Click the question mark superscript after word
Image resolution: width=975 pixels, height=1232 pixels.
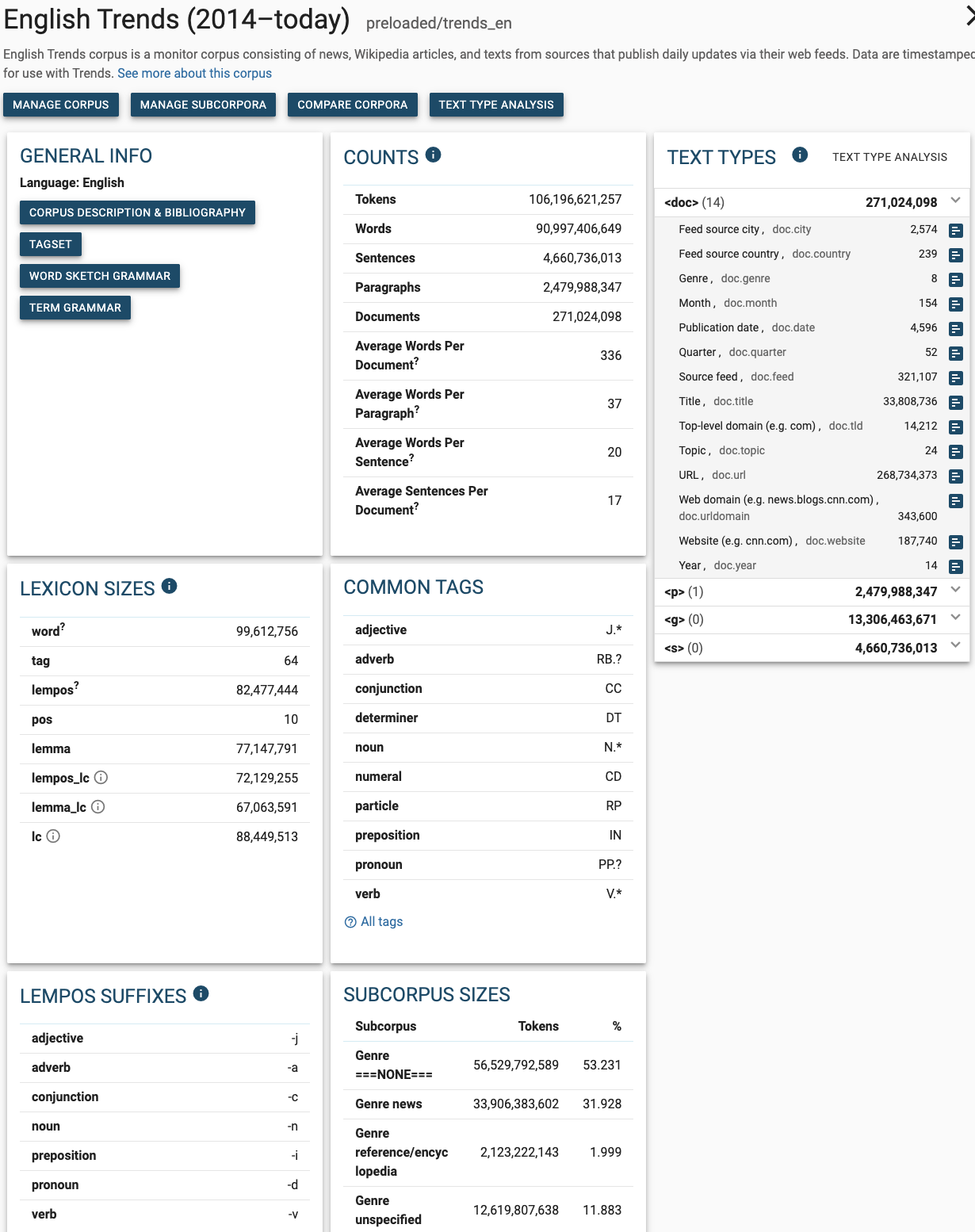pyautogui.click(x=63, y=627)
